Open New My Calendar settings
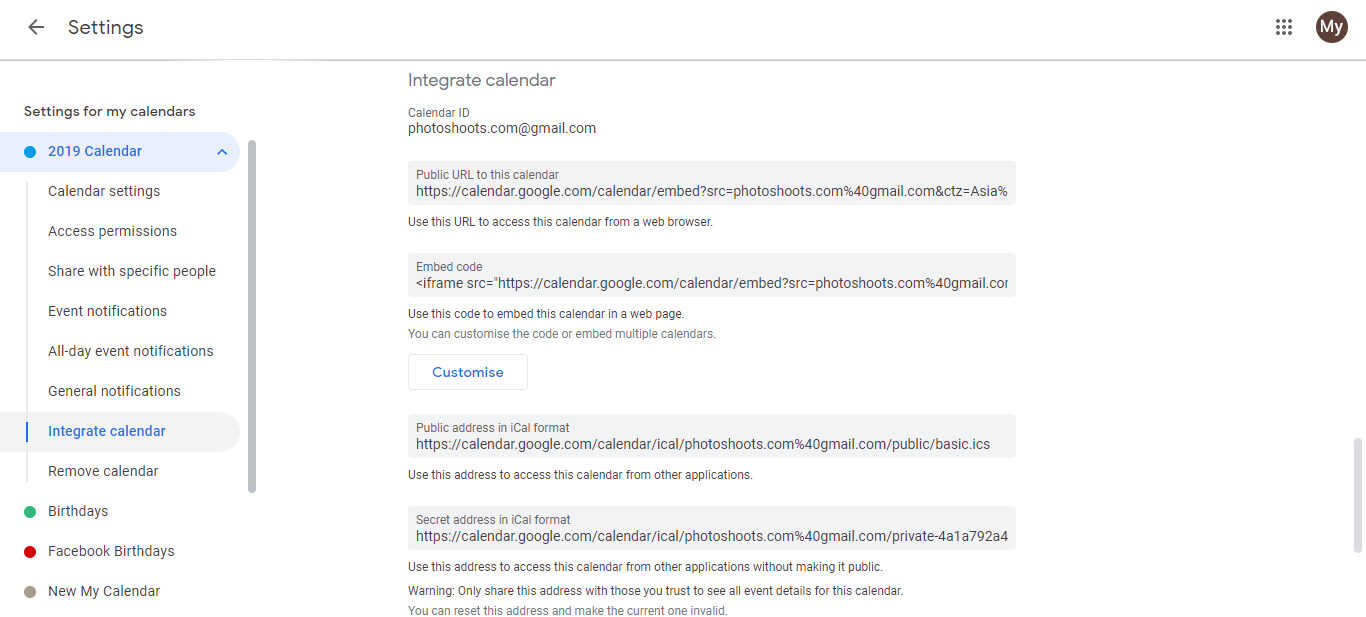The image size is (1366, 617). pos(104,591)
